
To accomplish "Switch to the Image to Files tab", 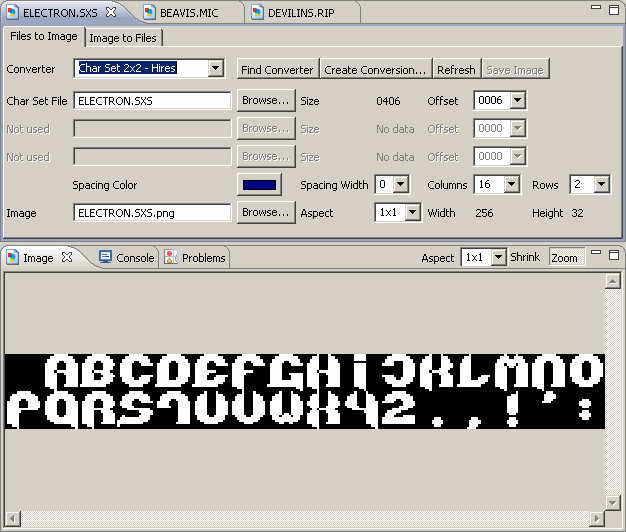I will click(x=124, y=38).
